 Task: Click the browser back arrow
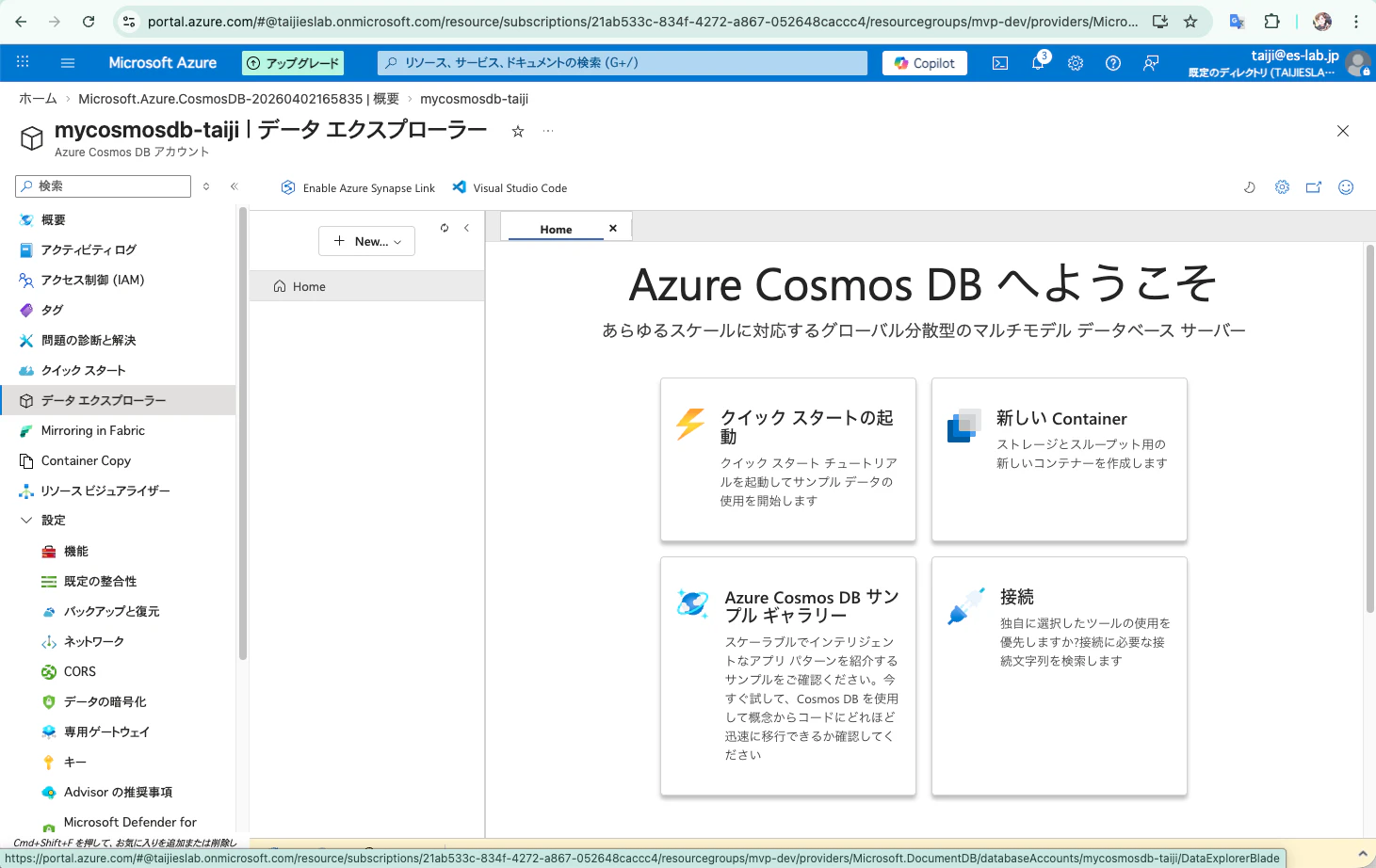point(21,21)
